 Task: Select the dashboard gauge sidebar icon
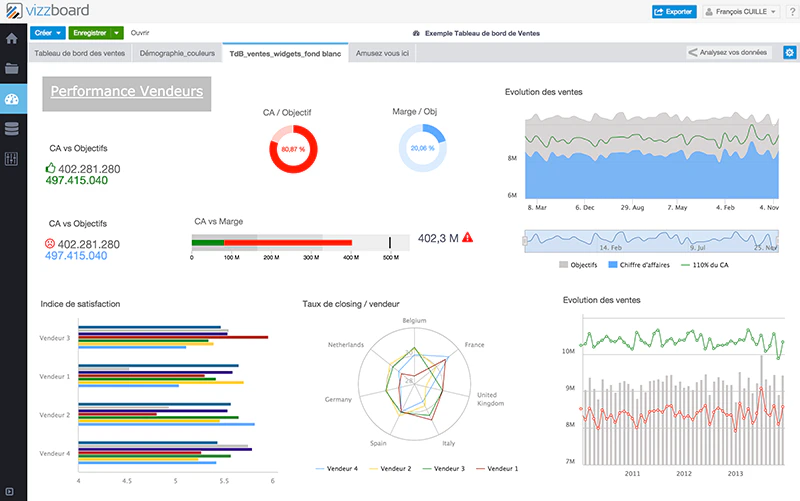12,99
